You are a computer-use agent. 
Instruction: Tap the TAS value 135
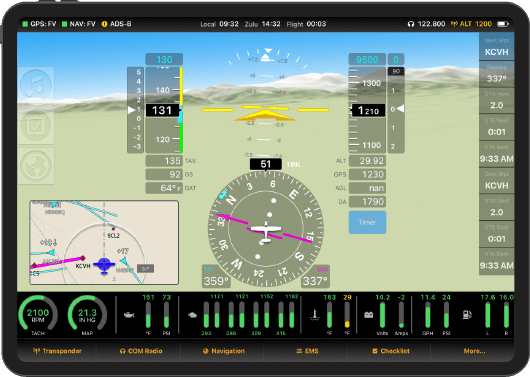[x=164, y=161]
